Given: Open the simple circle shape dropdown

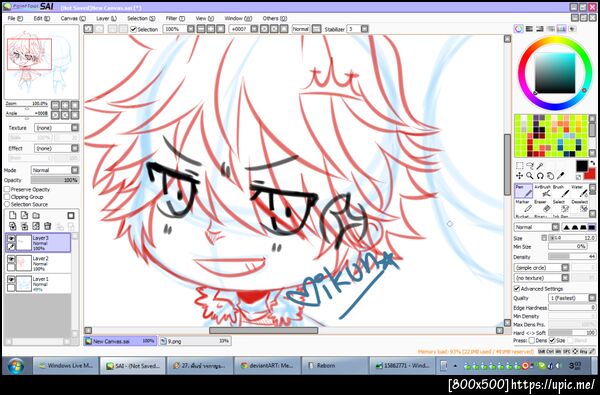Looking at the screenshot, I should point(541,268).
